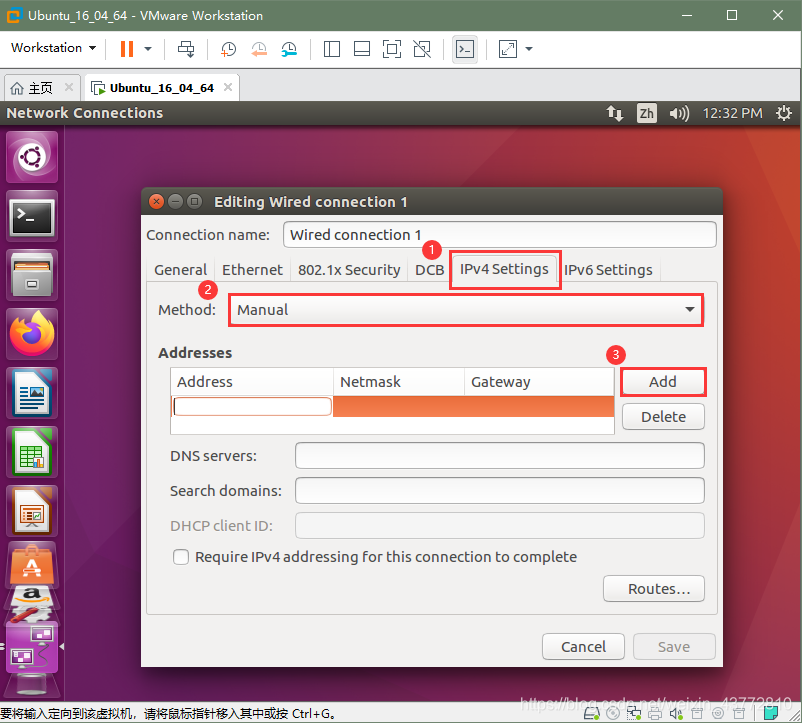The height and width of the screenshot is (723, 802).
Task: Click the VMware status bar network adapter icon
Action: click(x=634, y=713)
